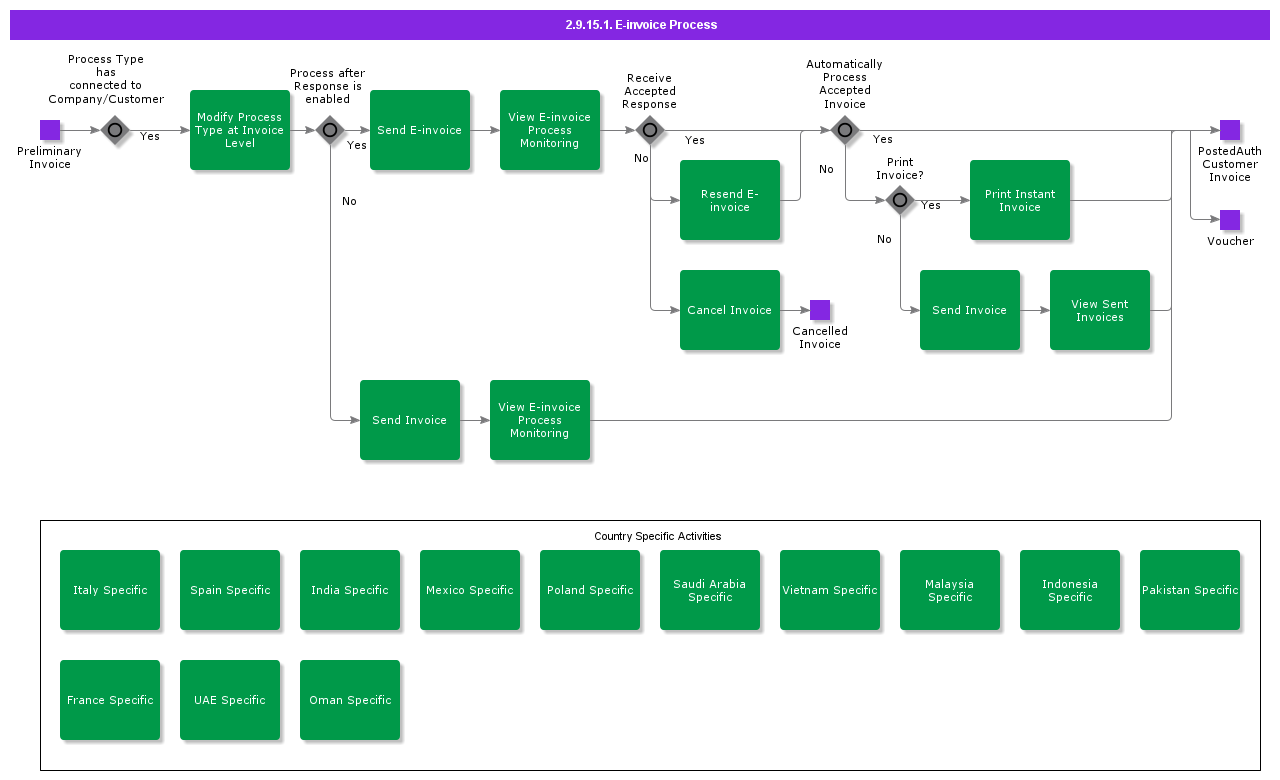Click the Voucher purple end event

(1230, 220)
